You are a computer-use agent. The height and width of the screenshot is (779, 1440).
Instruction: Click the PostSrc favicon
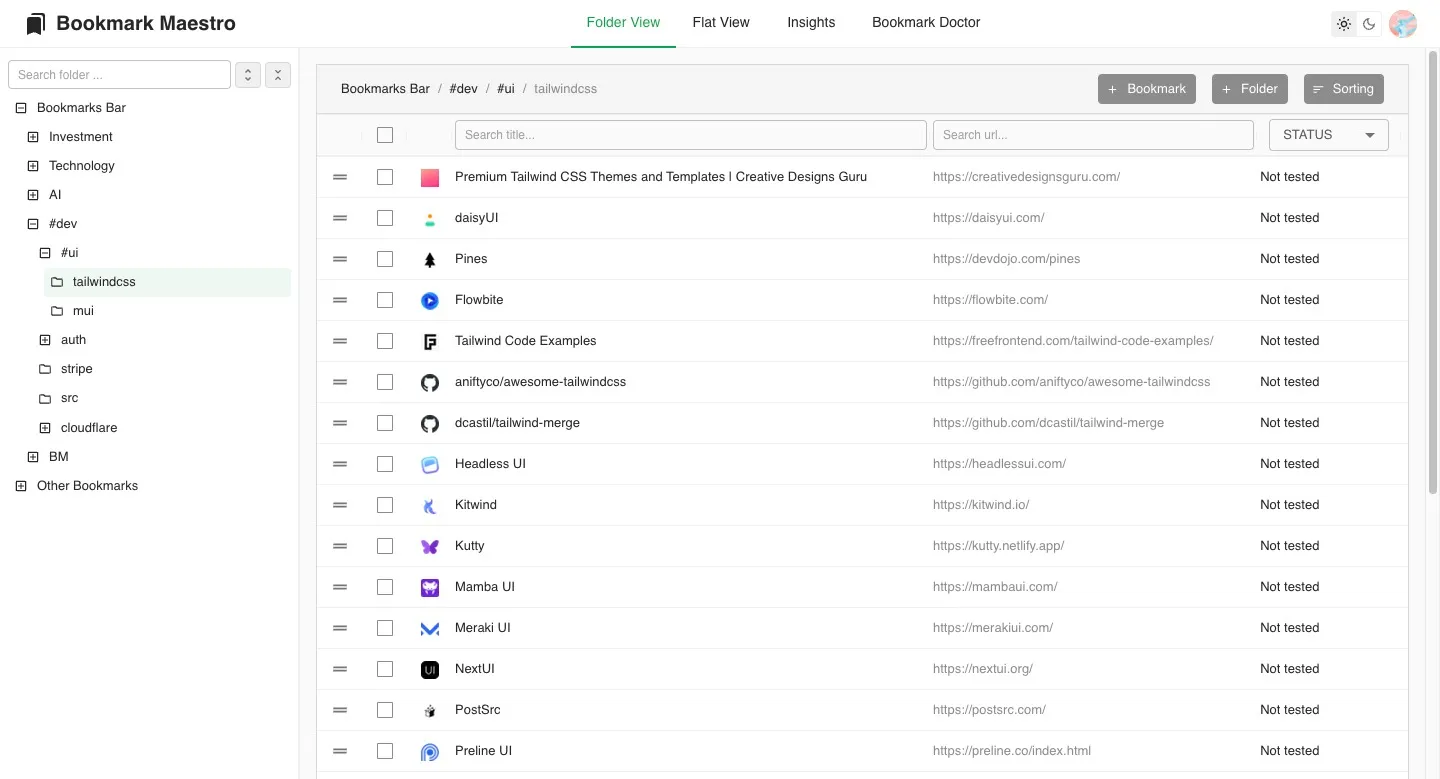(430, 710)
